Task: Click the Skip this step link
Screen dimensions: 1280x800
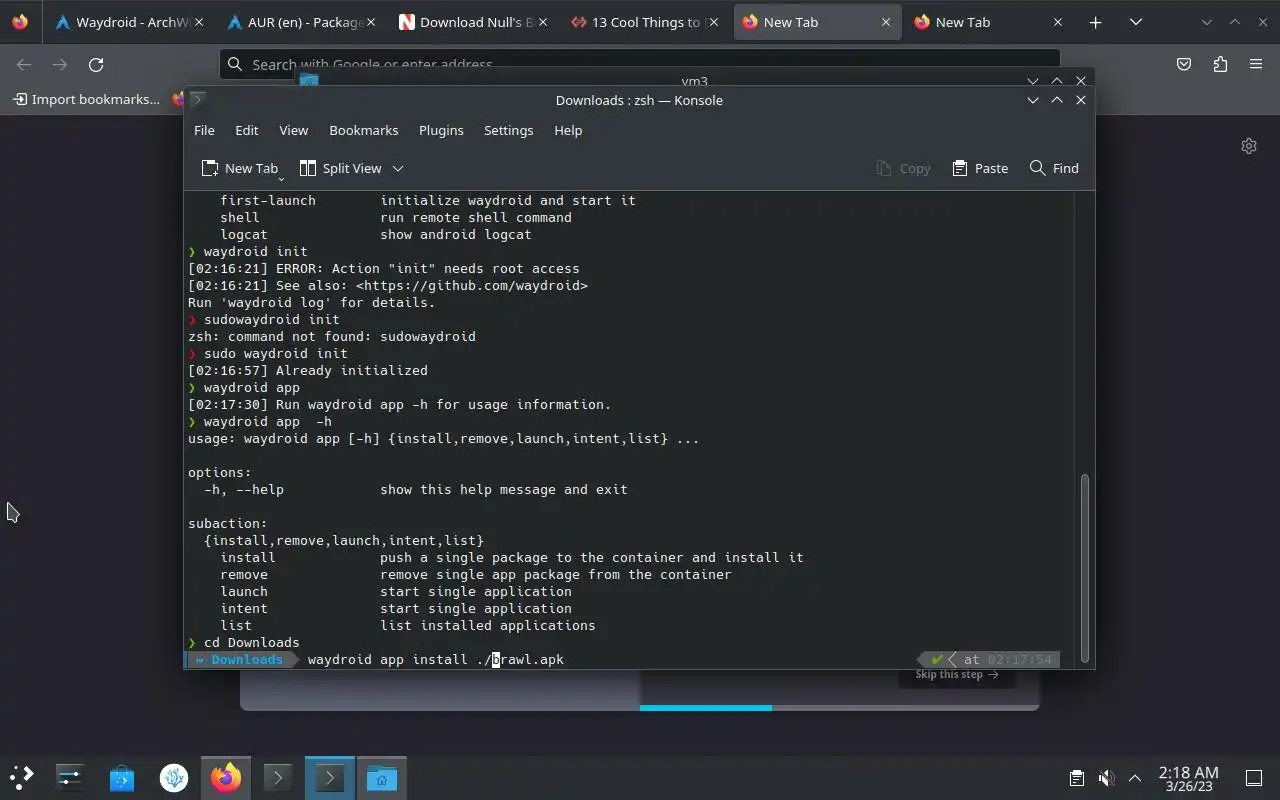Action: pyautogui.click(x=957, y=674)
